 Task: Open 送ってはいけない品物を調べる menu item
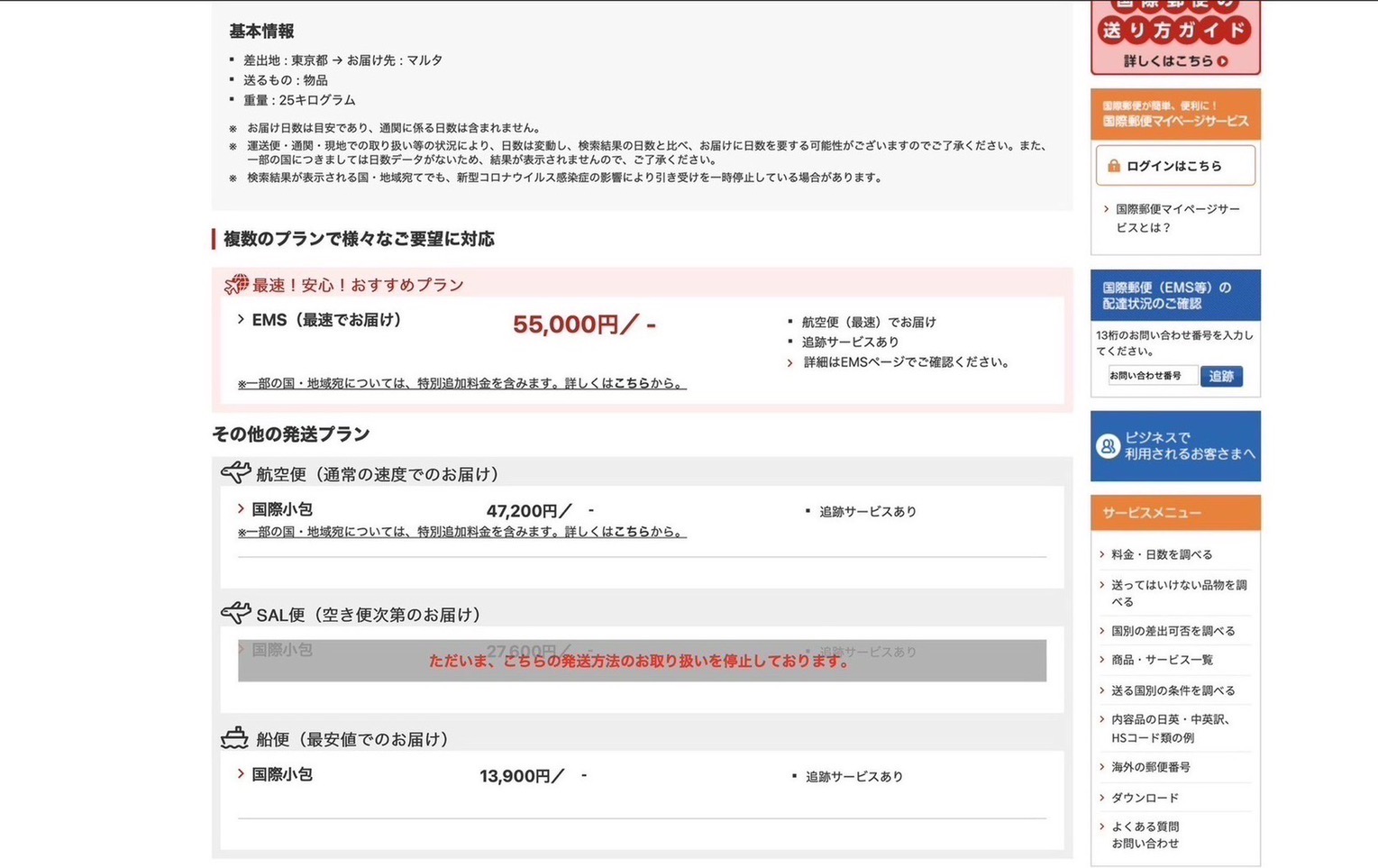[1177, 593]
